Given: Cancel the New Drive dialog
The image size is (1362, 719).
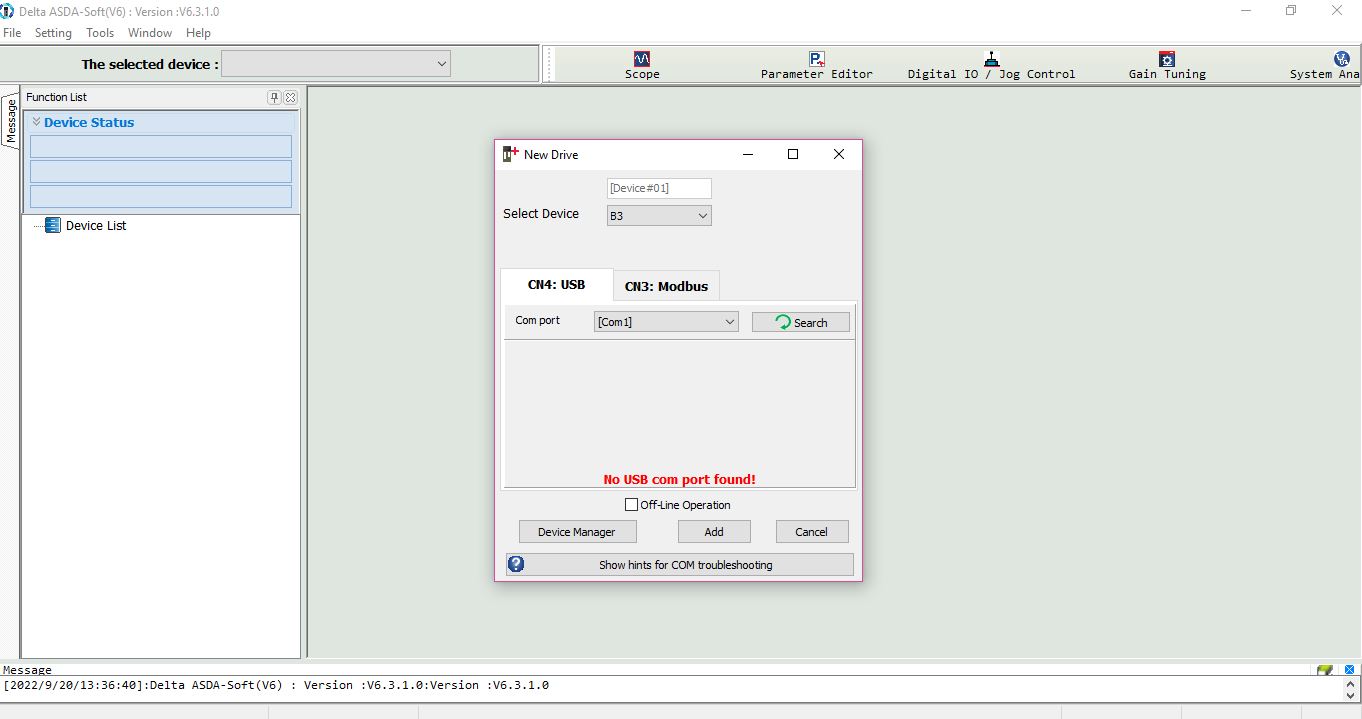Looking at the screenshot, I should point(811,532).
